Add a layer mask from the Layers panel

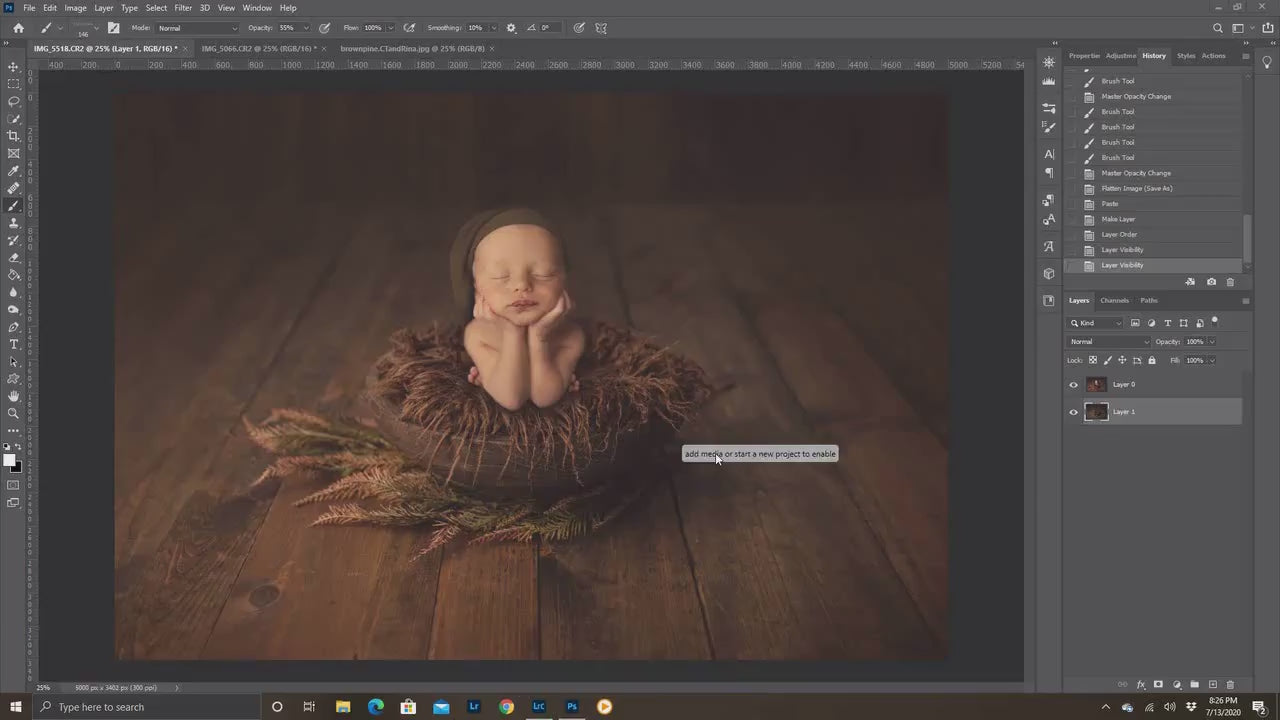pyautogui.click(x=1158, y=684)
